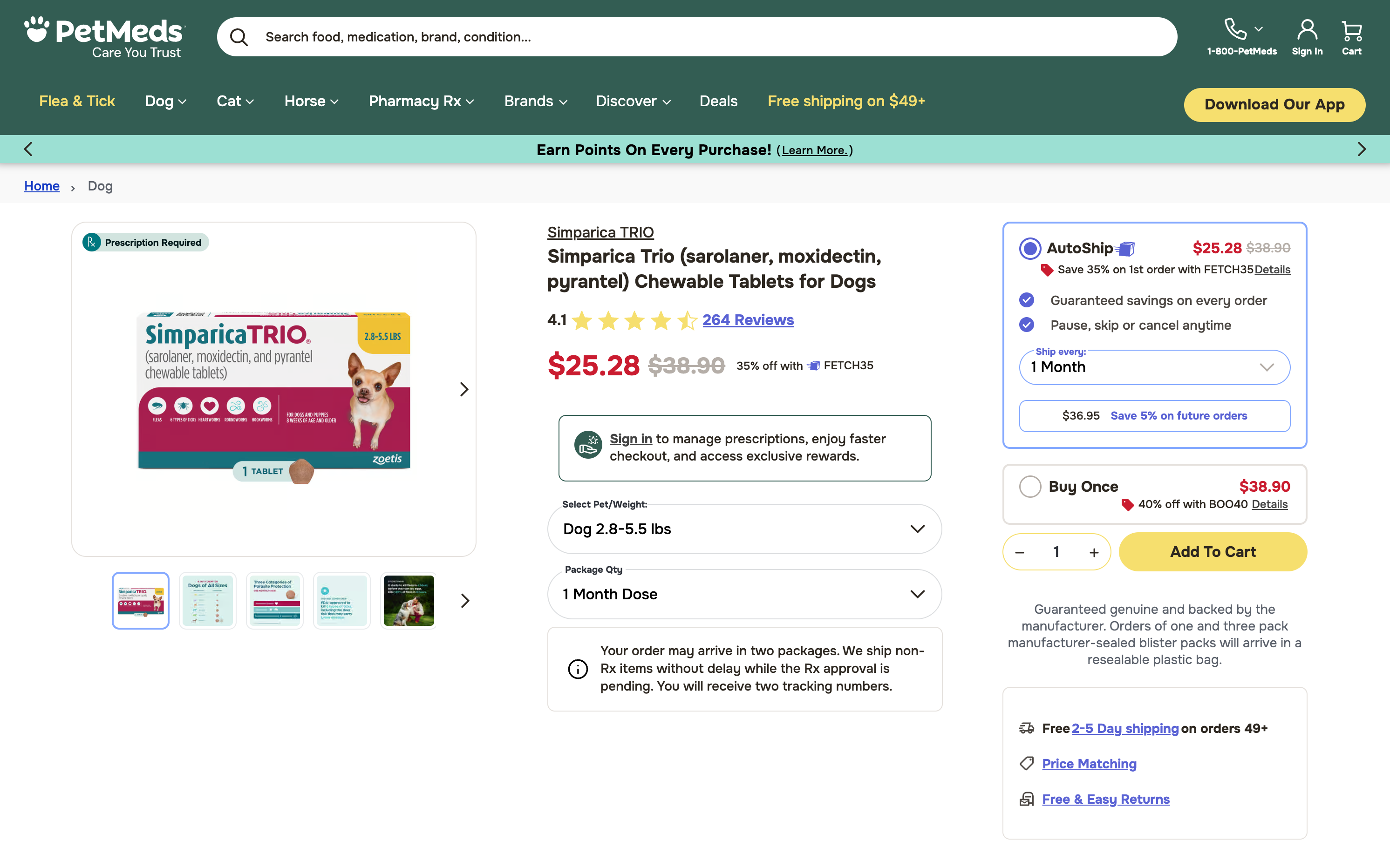
Task: Expand the Discover menu
Action: [634, 102]
